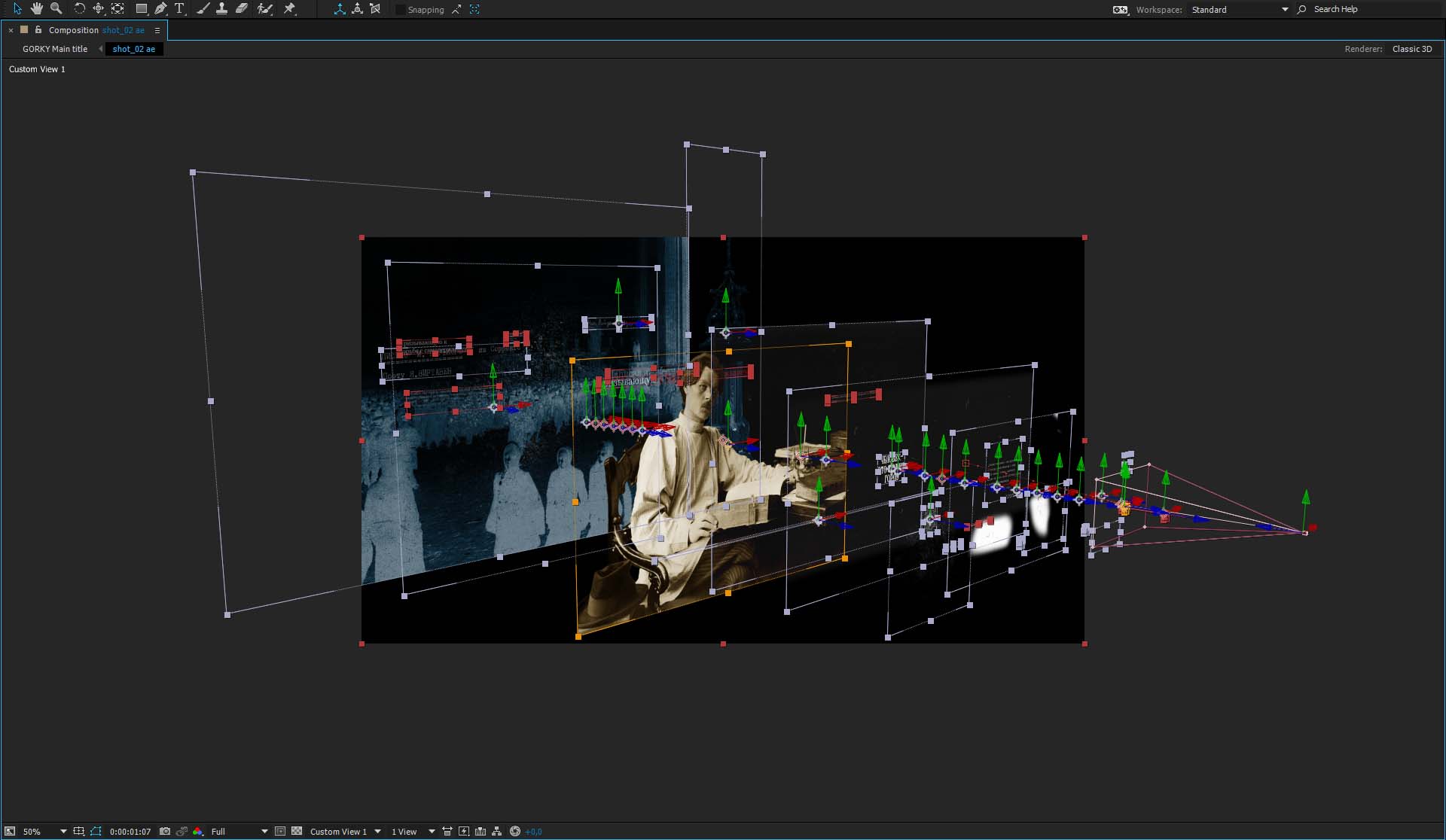Open the workspace tool options icon
The width and height of the screenshot is (1446, 840).
[x=1121, y=10]
